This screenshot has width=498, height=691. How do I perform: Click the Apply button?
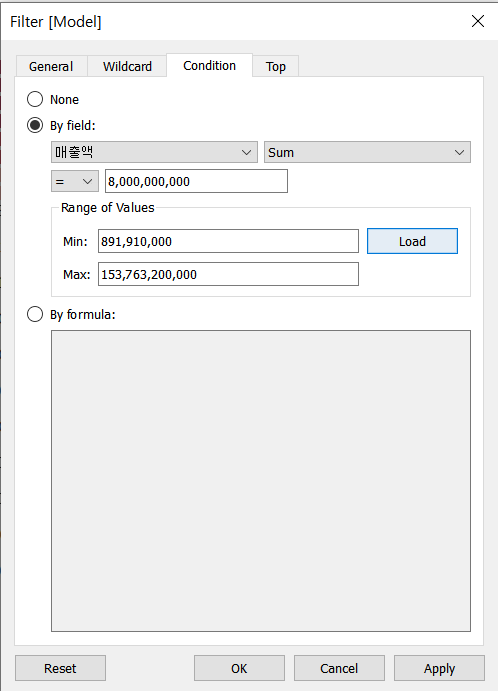(439, 668)
